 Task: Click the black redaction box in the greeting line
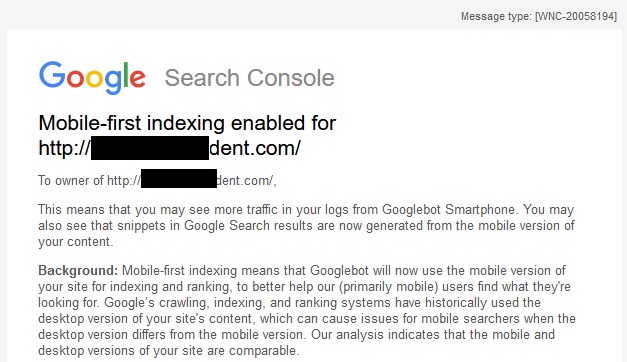(179, 179)
